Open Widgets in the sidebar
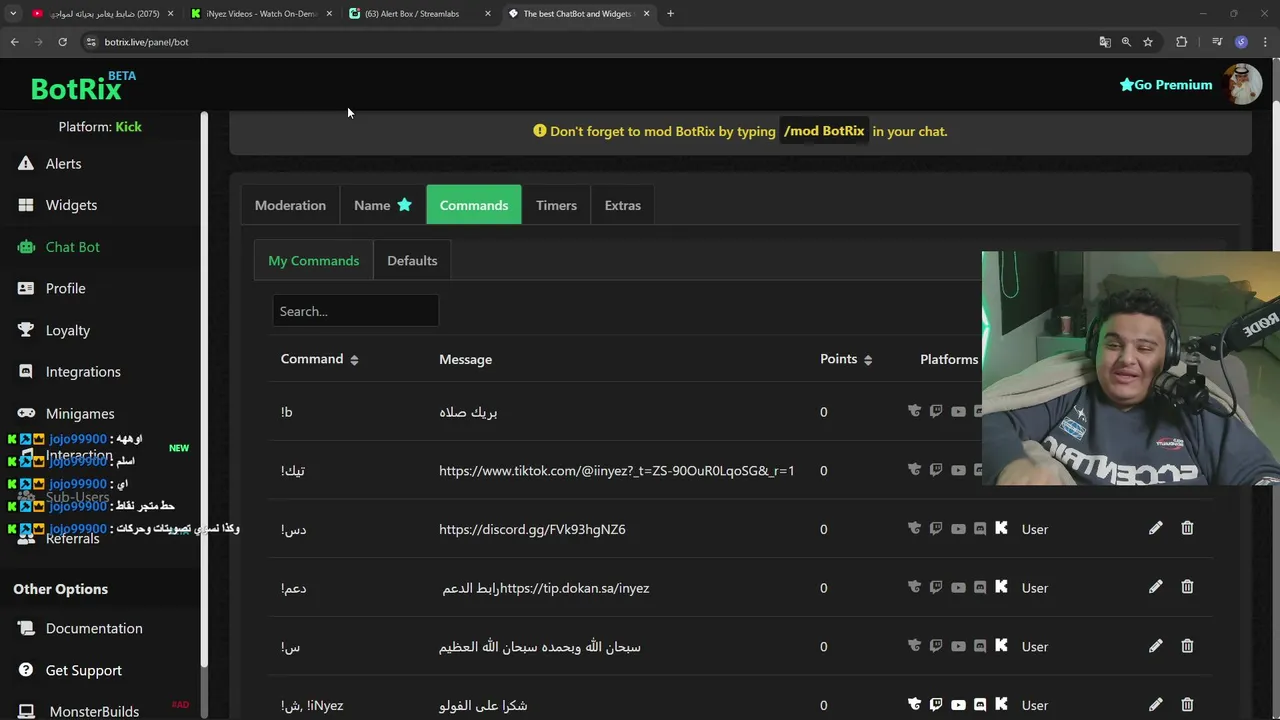The image size is (1280, 720). pyautogui.click(x=71, y=205)
